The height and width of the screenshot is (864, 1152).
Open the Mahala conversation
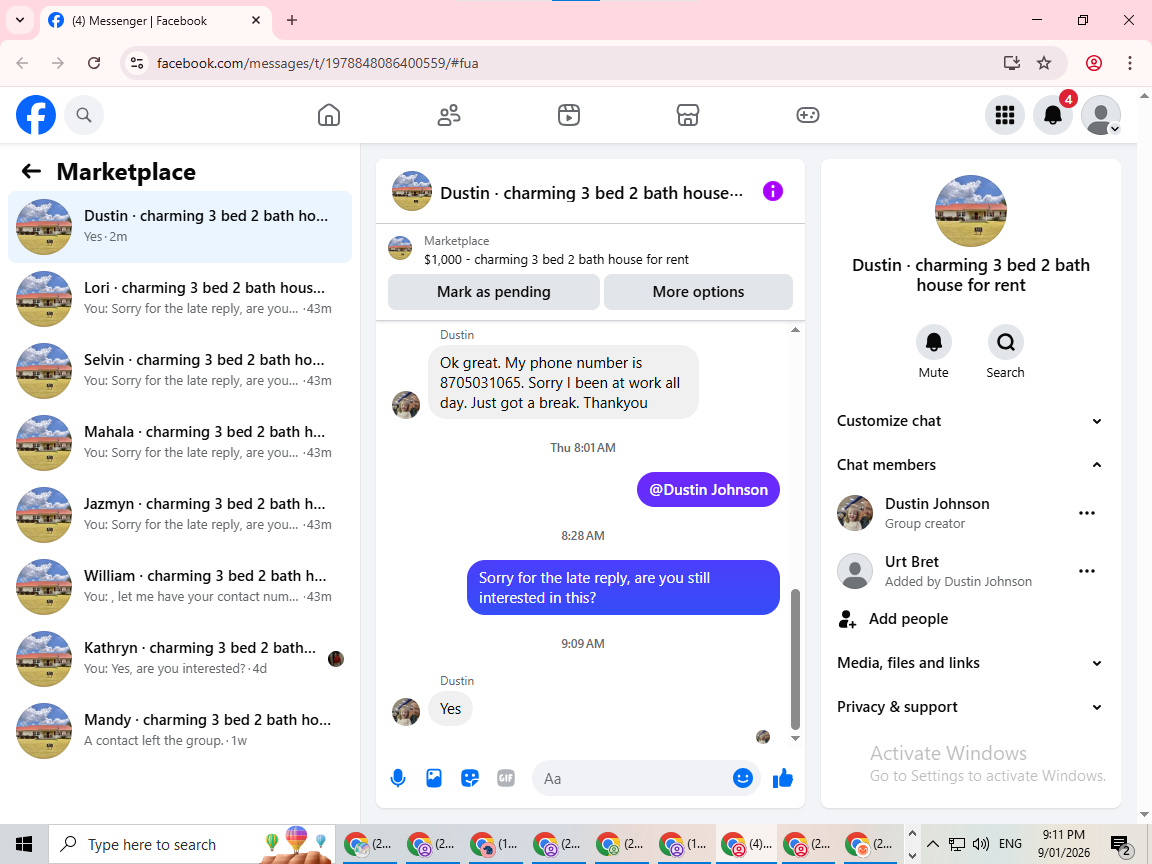pos(180,443)
